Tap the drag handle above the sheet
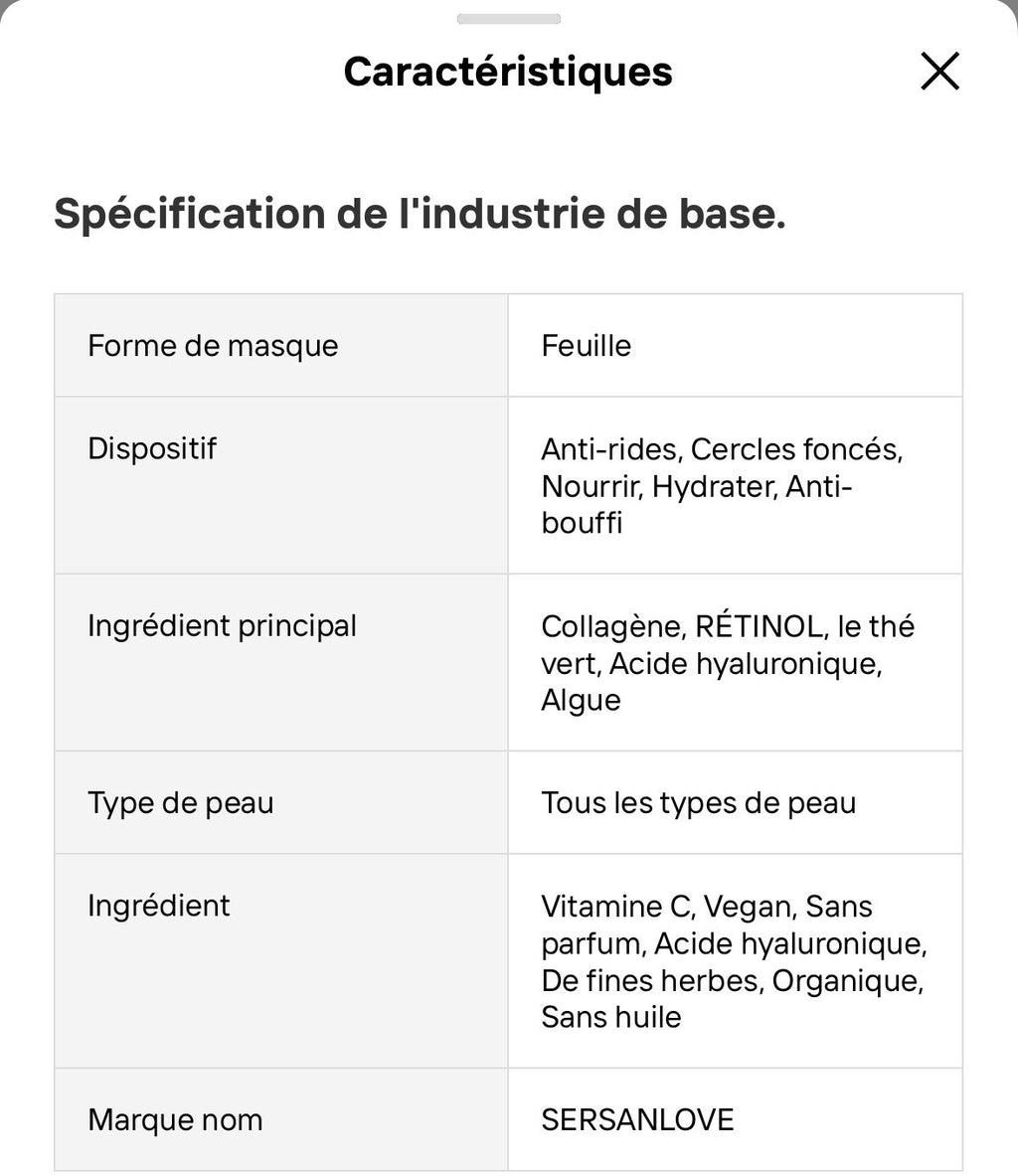 pyautogui.click(x=508, y=16)
